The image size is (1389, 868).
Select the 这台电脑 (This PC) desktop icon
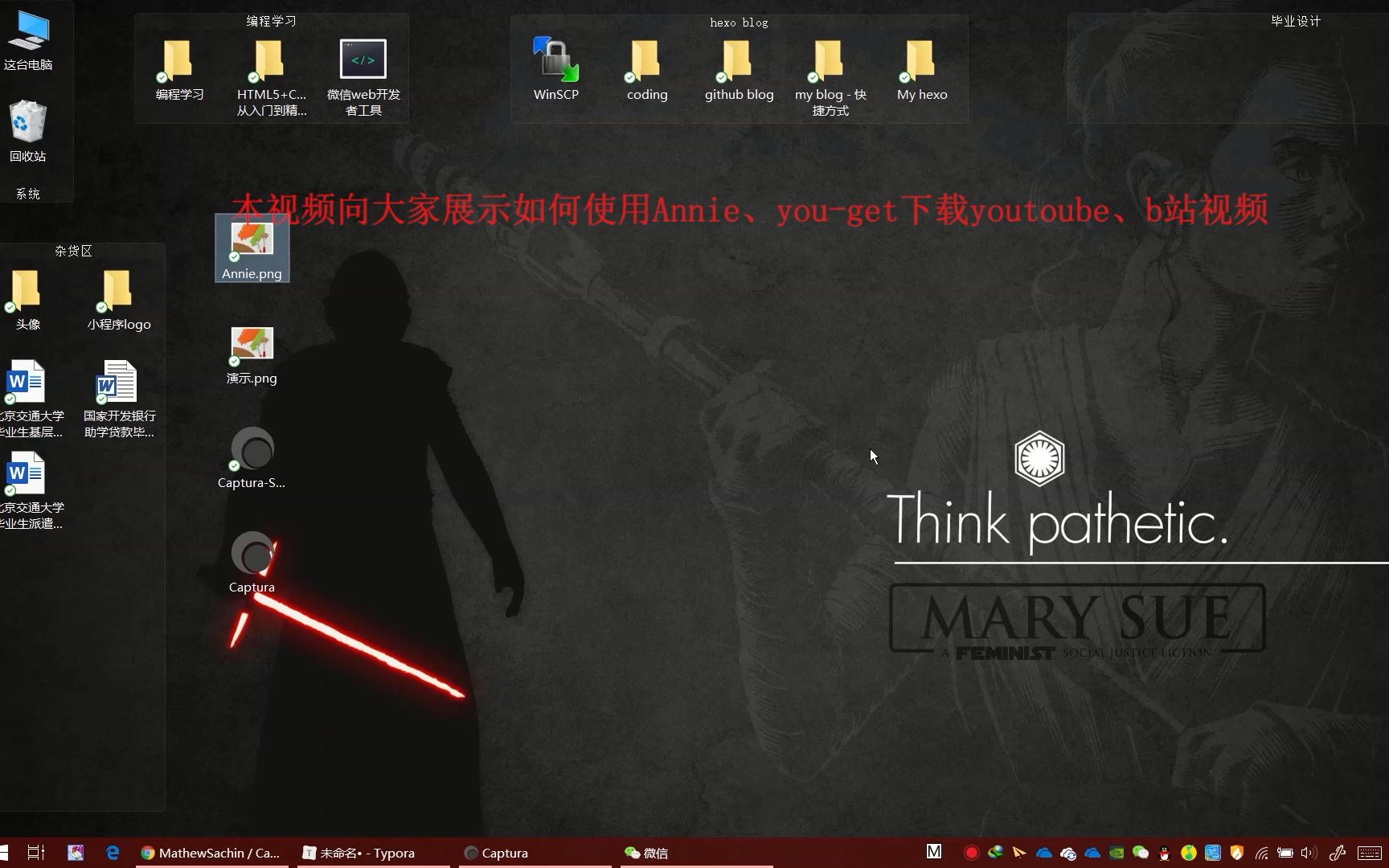click(x=28, y=40)
